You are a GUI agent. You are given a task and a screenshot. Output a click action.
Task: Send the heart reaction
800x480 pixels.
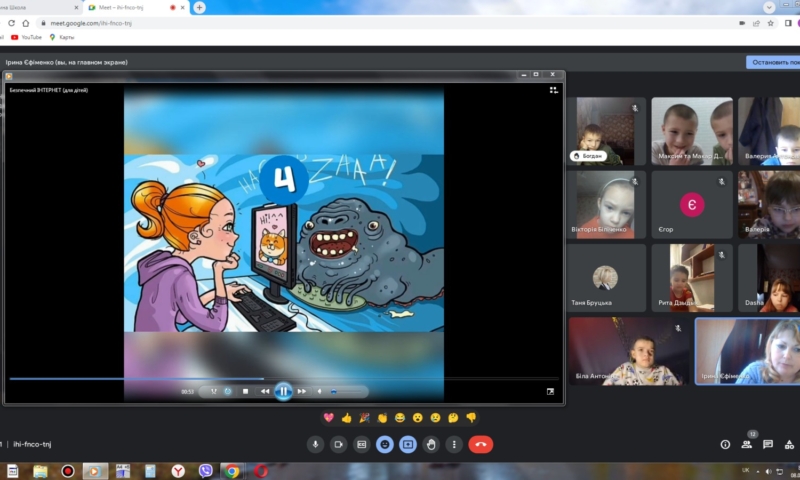[329, 418]
